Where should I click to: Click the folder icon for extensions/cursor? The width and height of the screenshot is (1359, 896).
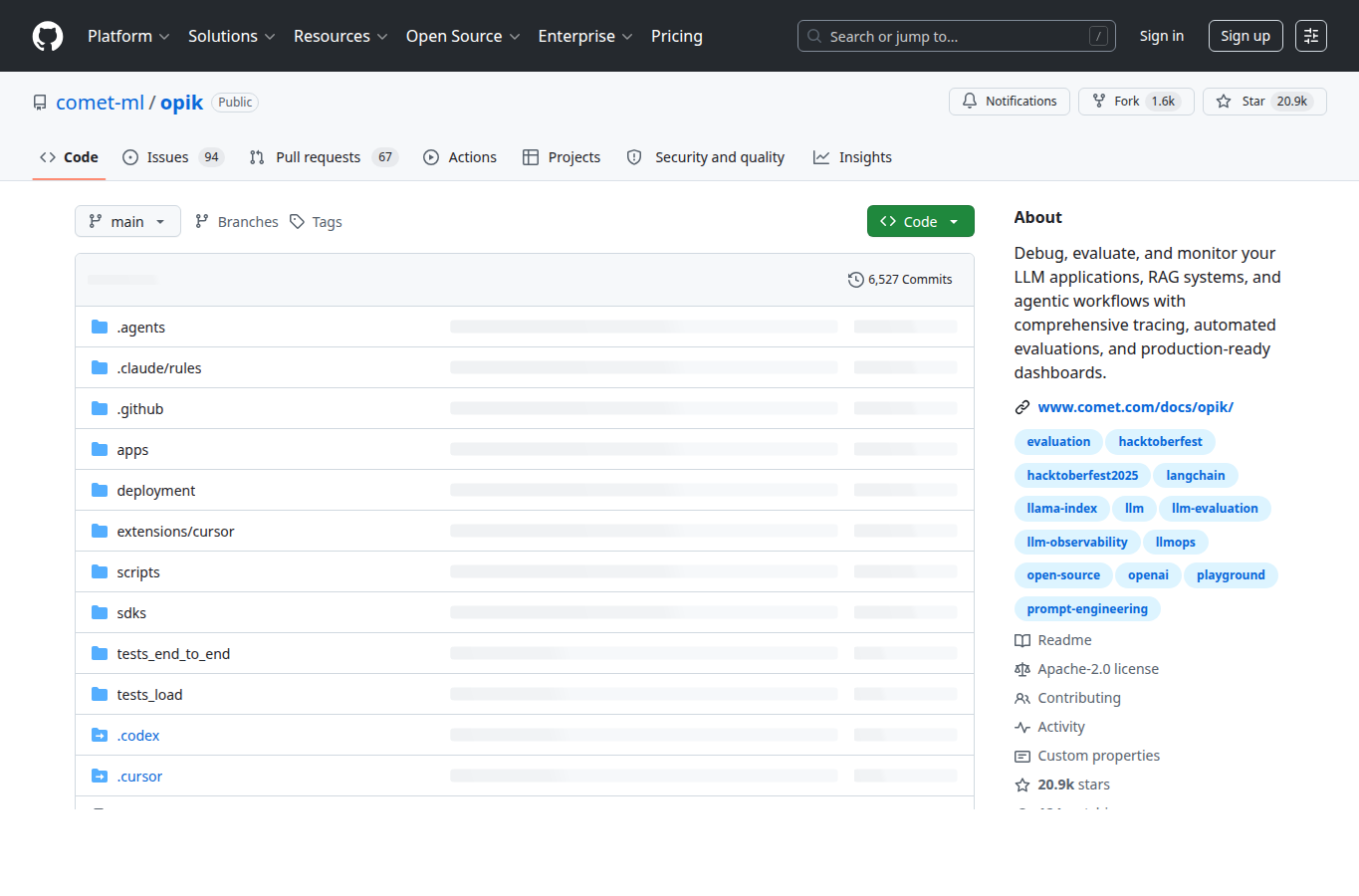coord(100,532)
